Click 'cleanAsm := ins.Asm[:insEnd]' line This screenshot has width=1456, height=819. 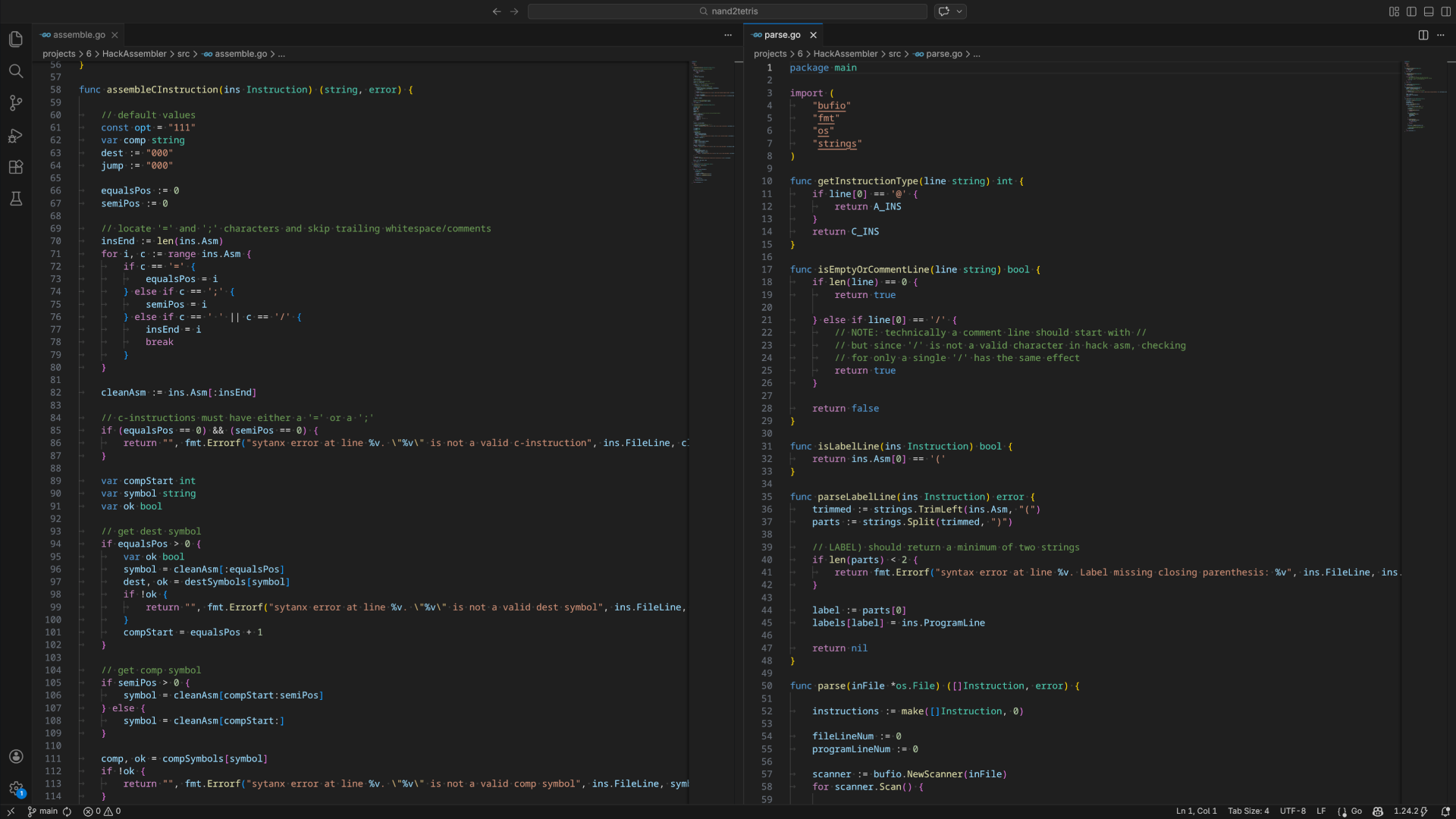[179, 392]
